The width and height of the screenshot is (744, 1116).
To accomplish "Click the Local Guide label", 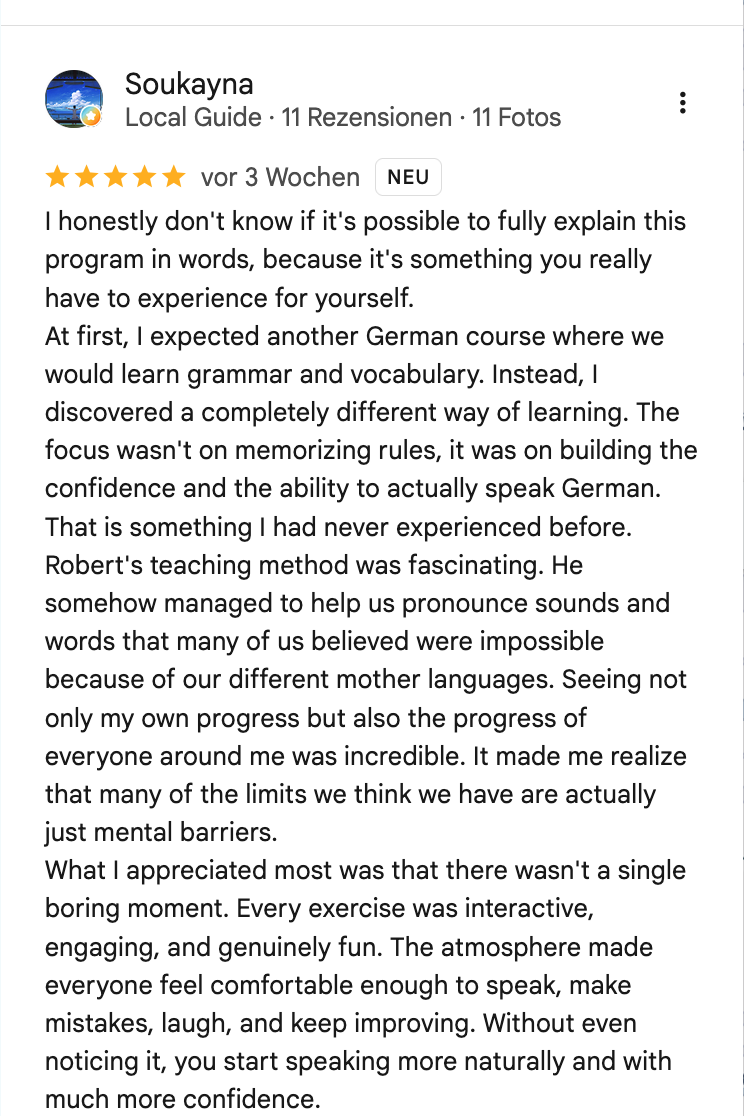I will tap(193, 117).
